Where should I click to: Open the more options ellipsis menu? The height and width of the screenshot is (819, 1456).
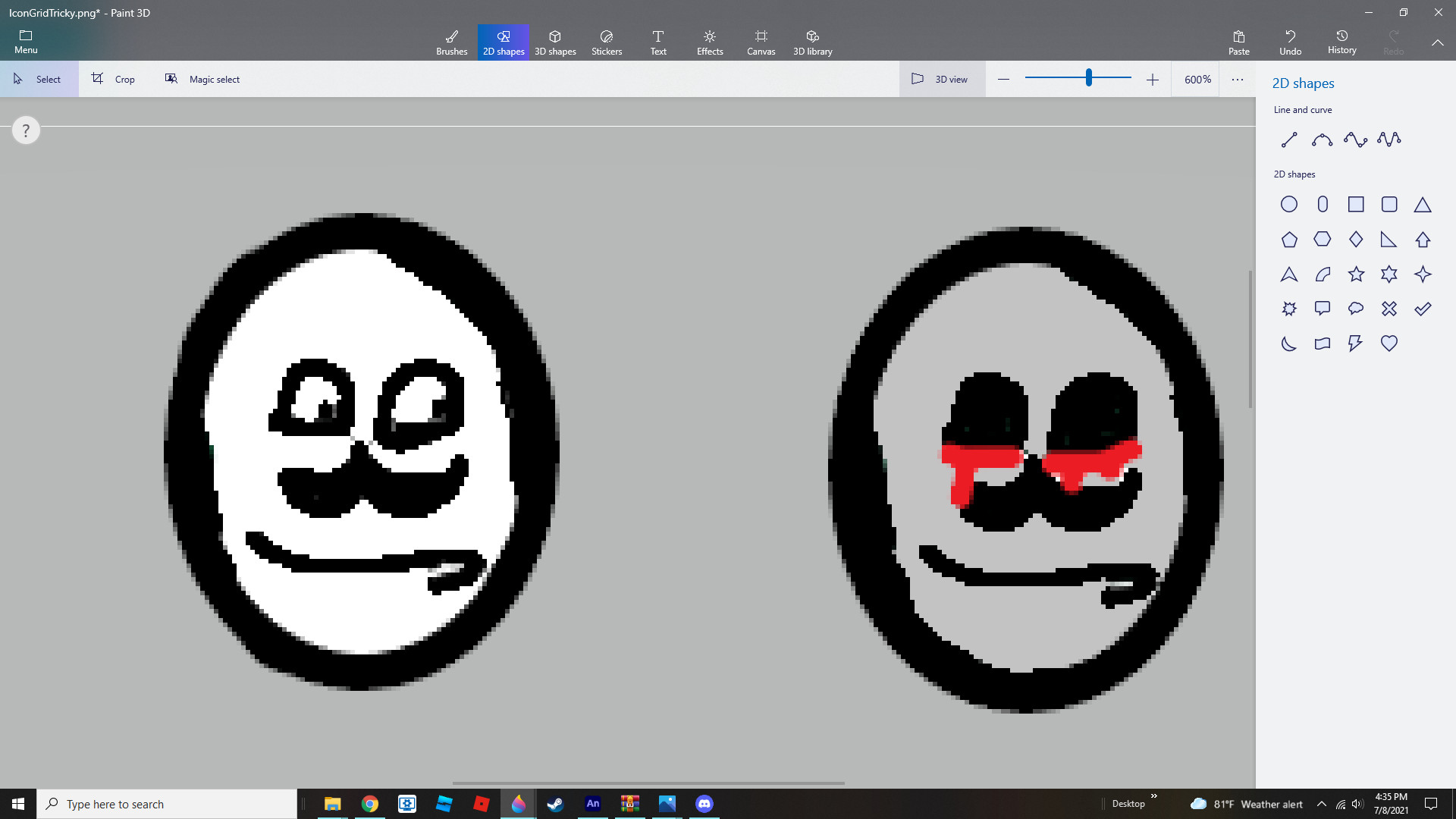click(1237, 79)
